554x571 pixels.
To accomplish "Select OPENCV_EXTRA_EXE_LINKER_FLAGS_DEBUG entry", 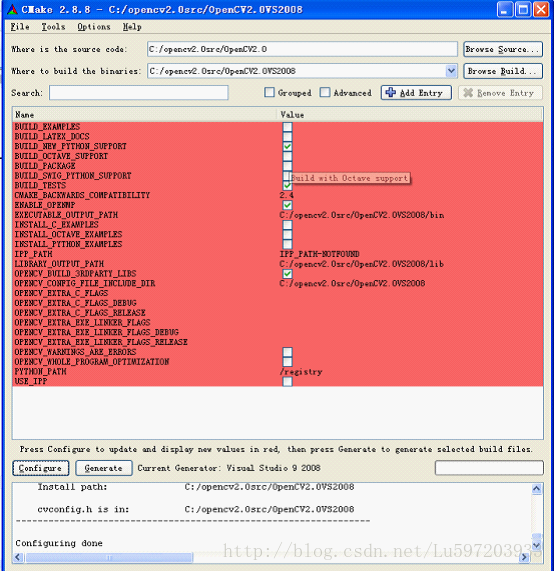I will 97,332.
